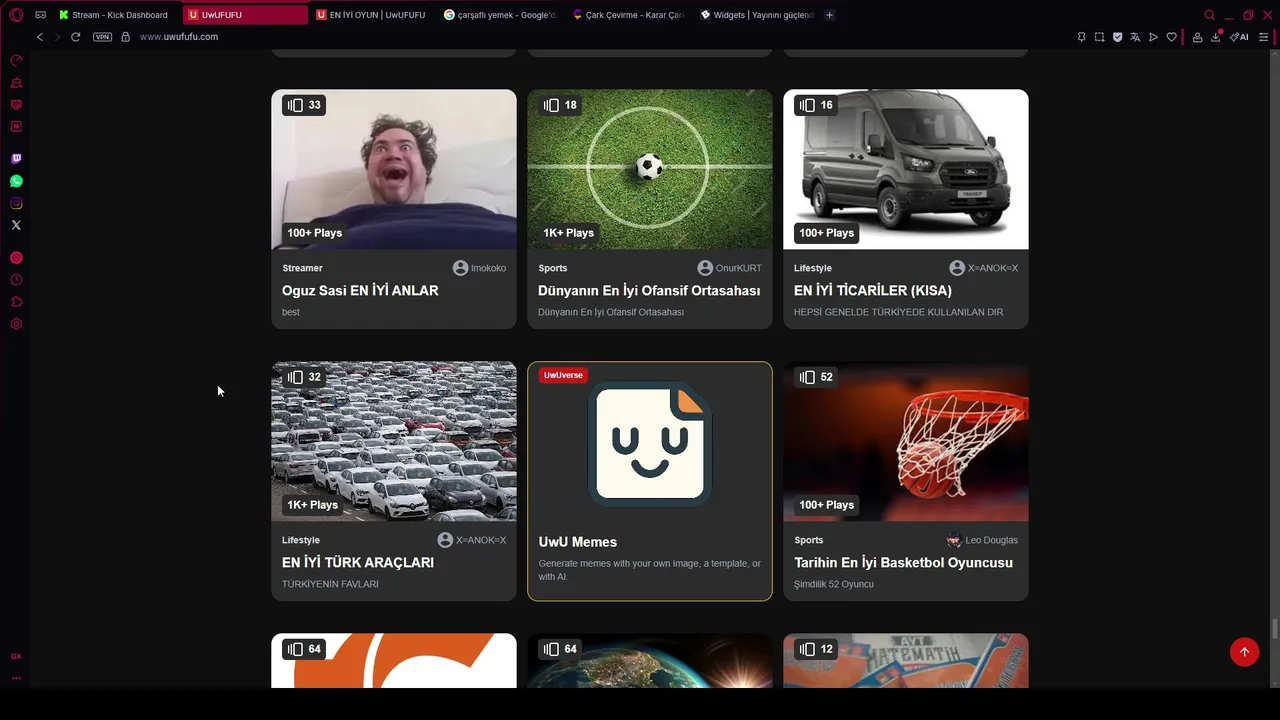Open History clock icon in sidebar
Viewport: 1280px width, 720px height.
click(x=16, y=280)
